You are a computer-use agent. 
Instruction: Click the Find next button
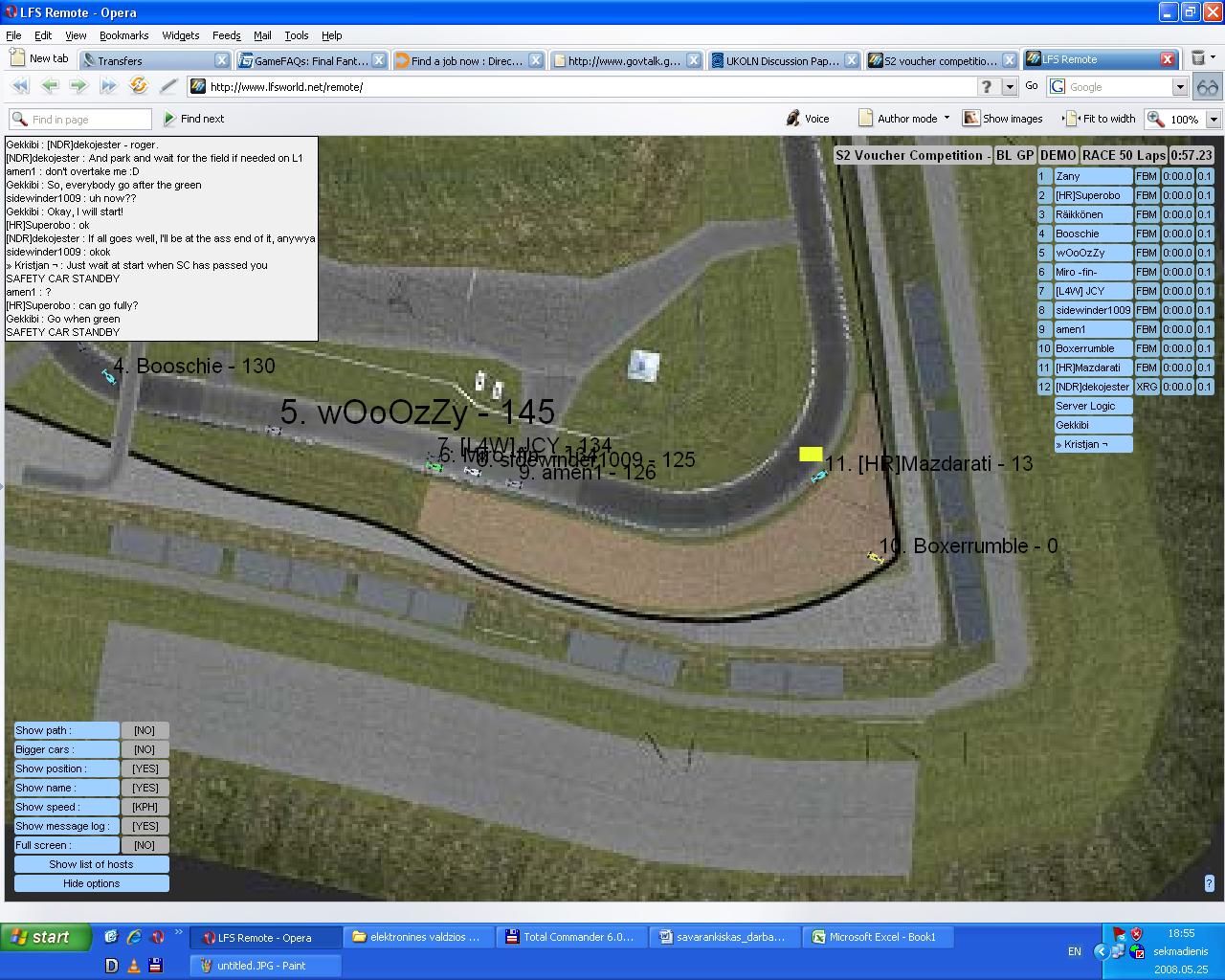click(193, 119)
